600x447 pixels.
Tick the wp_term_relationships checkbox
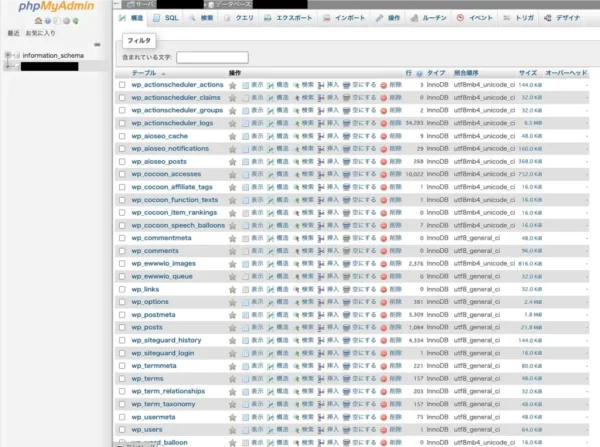click(x=122, y=392)
